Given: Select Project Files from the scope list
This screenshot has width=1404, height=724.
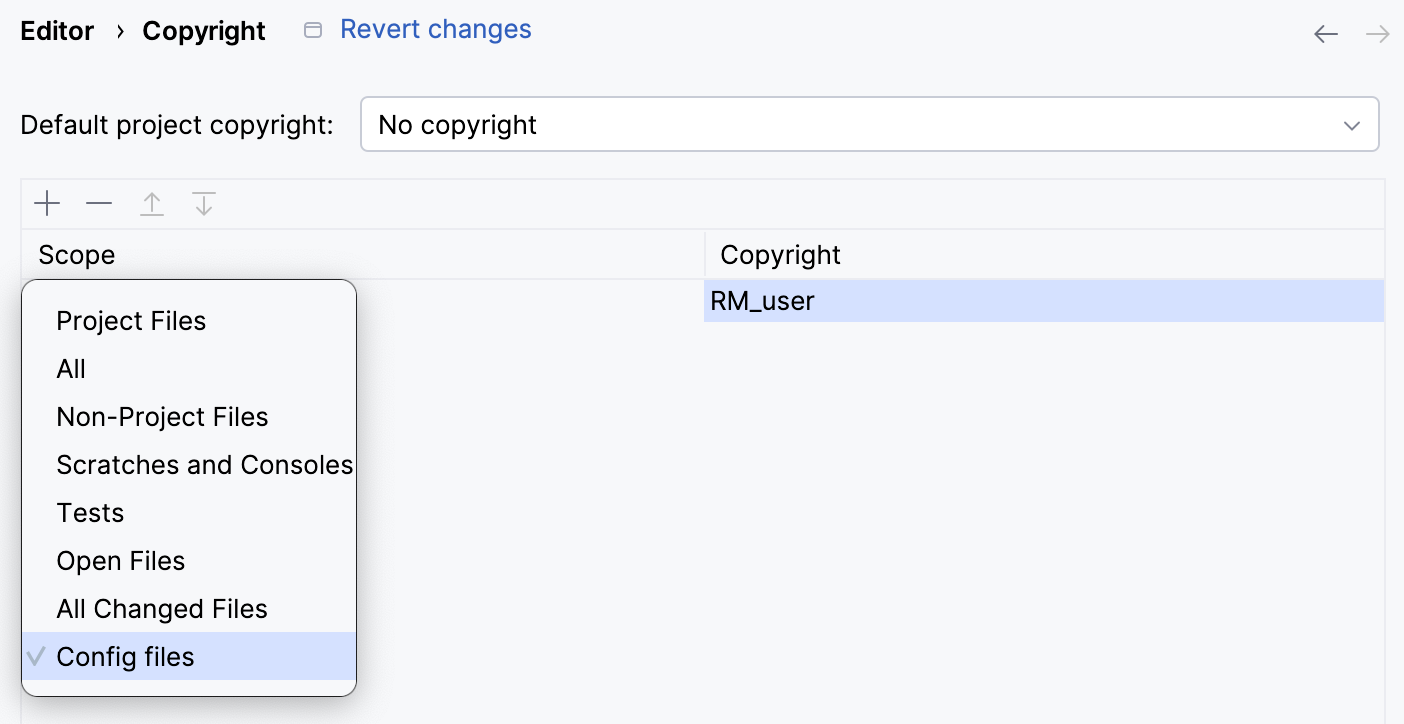Looking at the screenshot, I should click(131, 321).
